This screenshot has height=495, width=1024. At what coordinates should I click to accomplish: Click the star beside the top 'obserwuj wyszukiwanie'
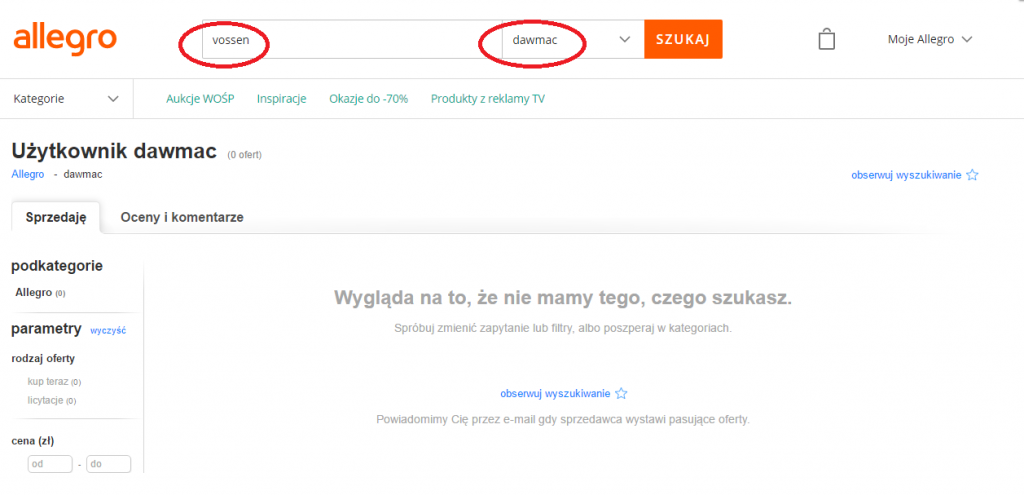point(972,175)
